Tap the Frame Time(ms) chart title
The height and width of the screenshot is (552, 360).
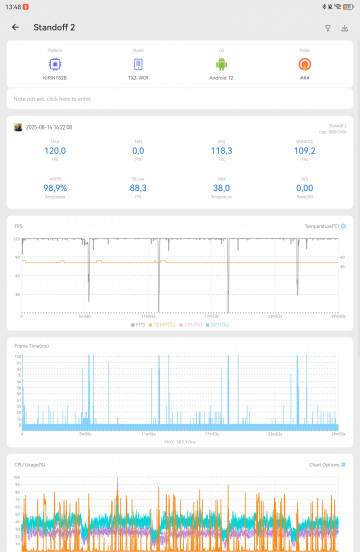[32, 346]
